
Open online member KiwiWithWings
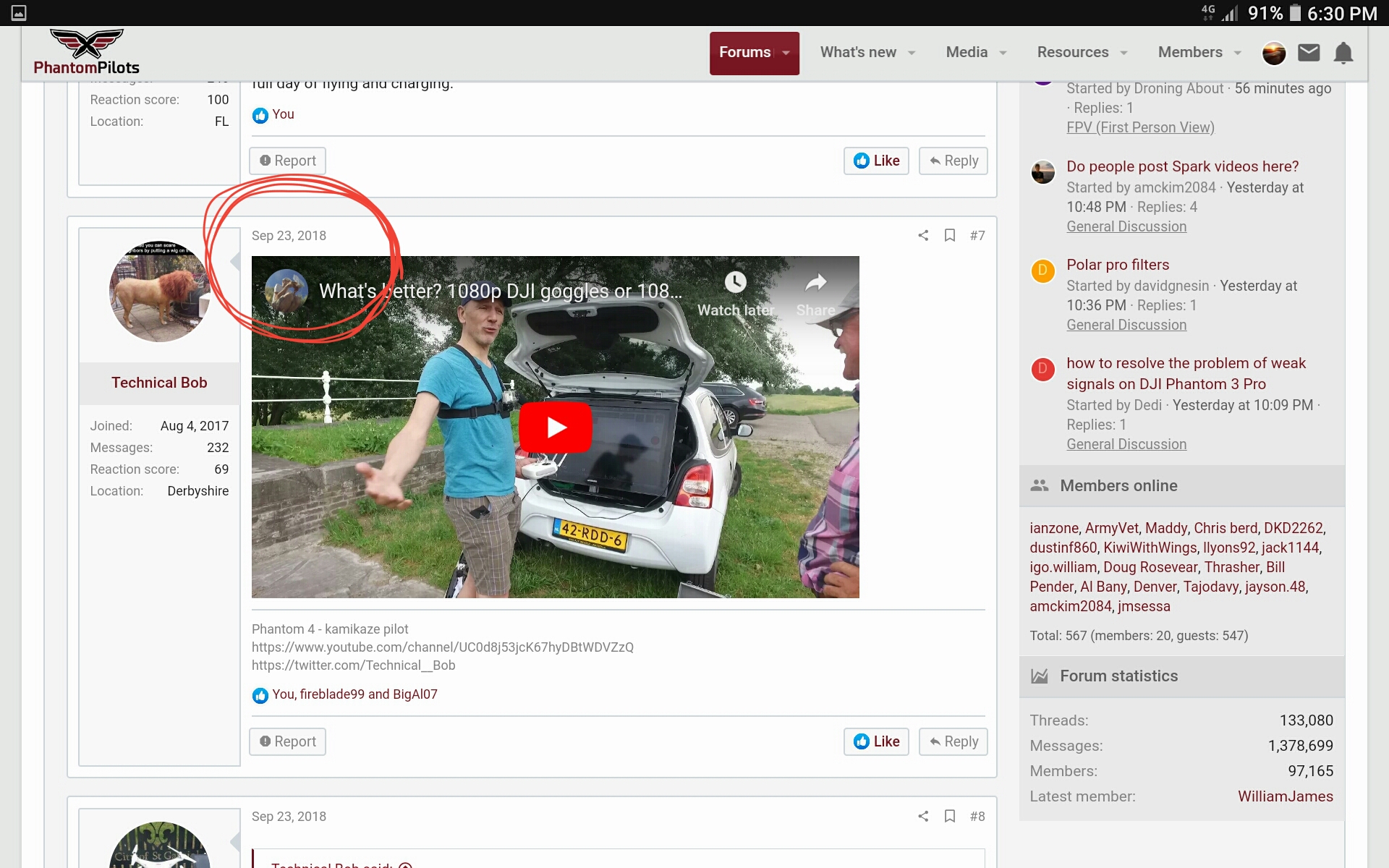(x=1150, y=548)
